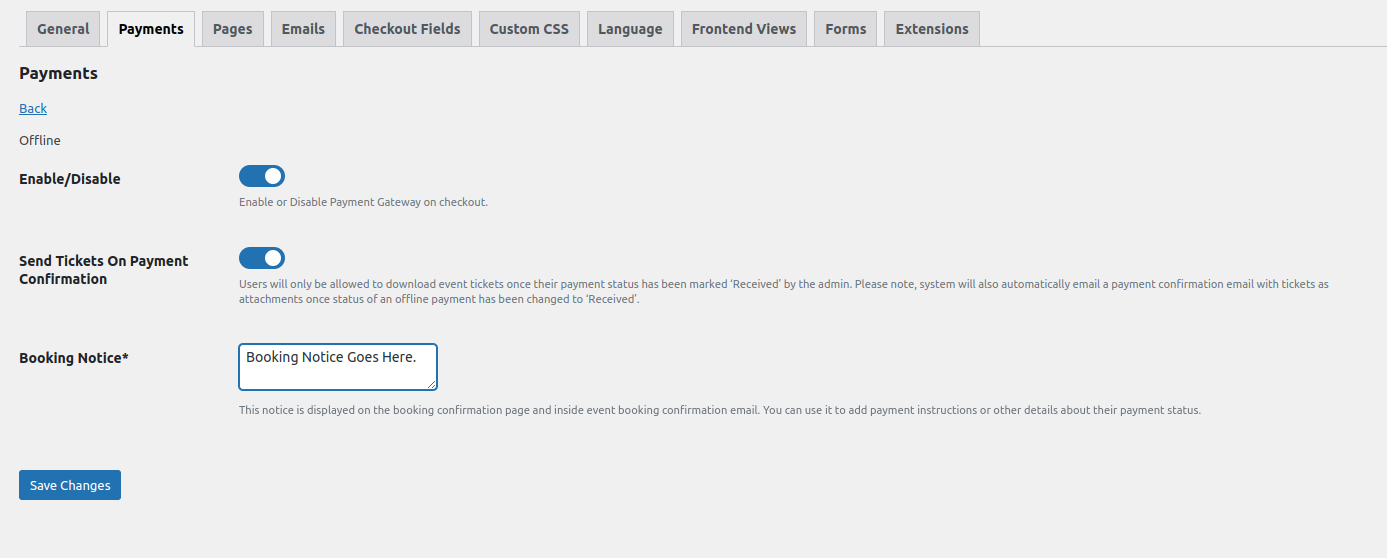Select the Frontend Views tab
The width and height of the screenshot is (1387, 558).
click(744, 29)
